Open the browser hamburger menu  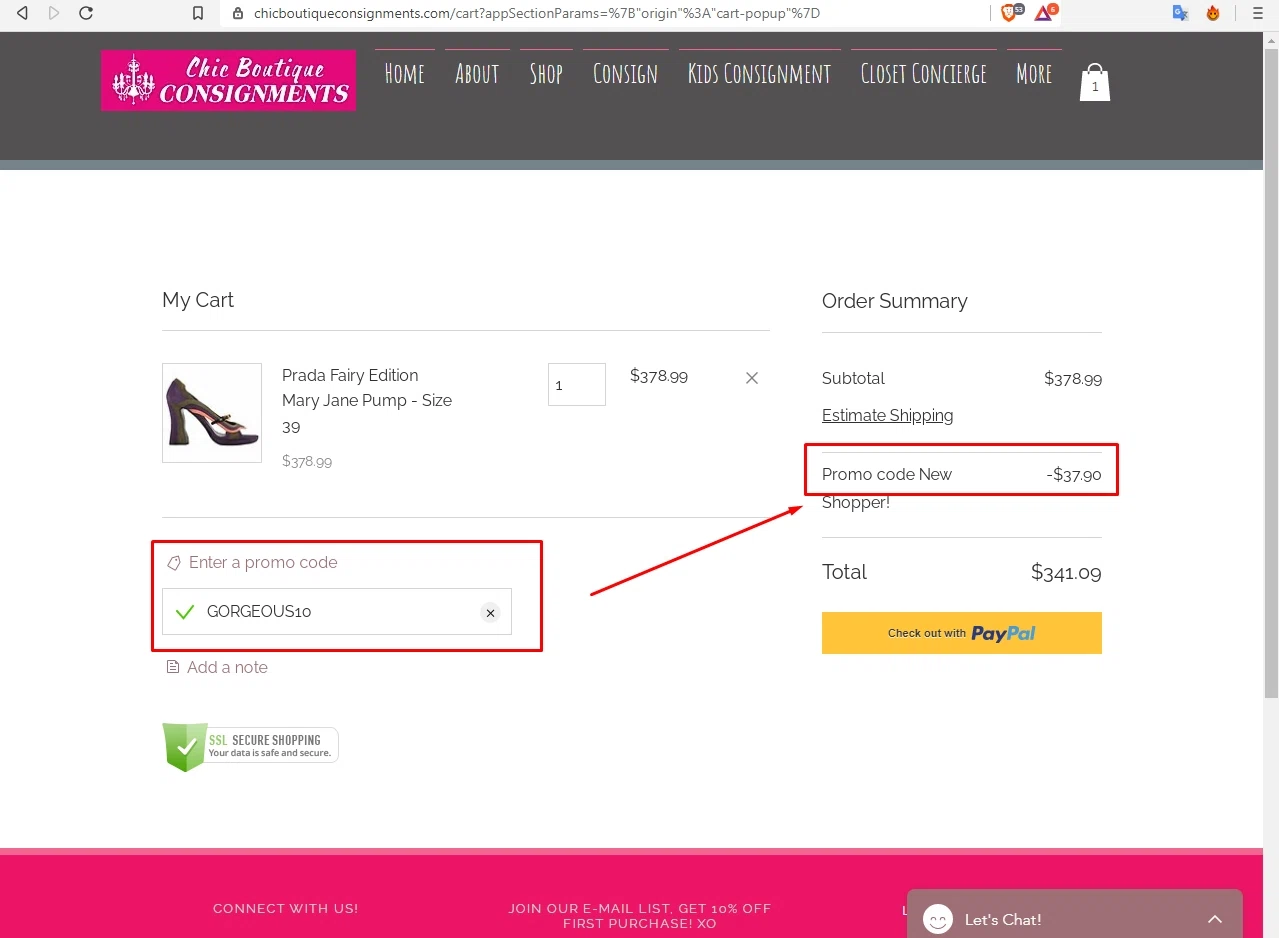click(x=1258, y=13)
